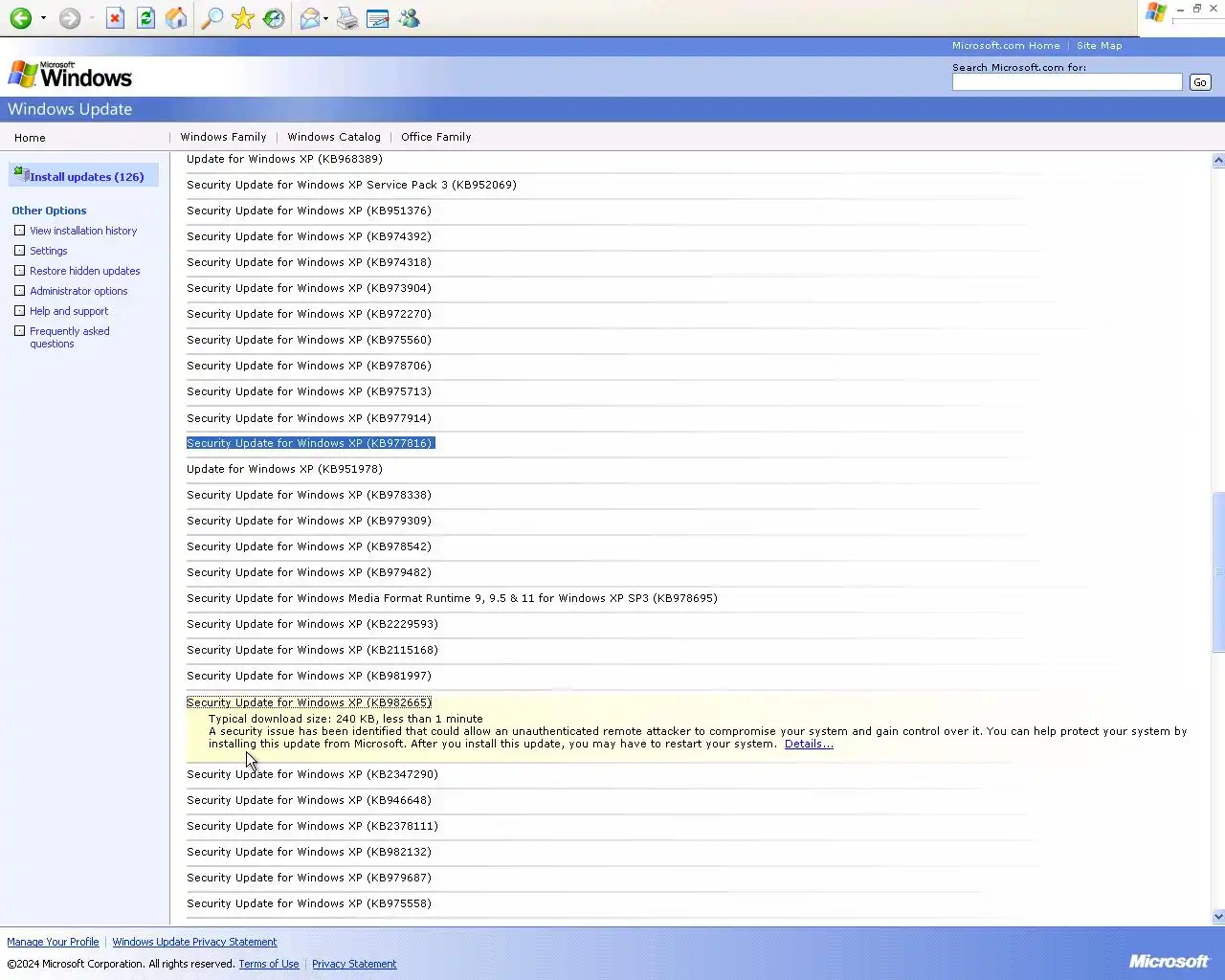
Task: Click the Windows flag logo in corner
Action: tap(1156, 12)
